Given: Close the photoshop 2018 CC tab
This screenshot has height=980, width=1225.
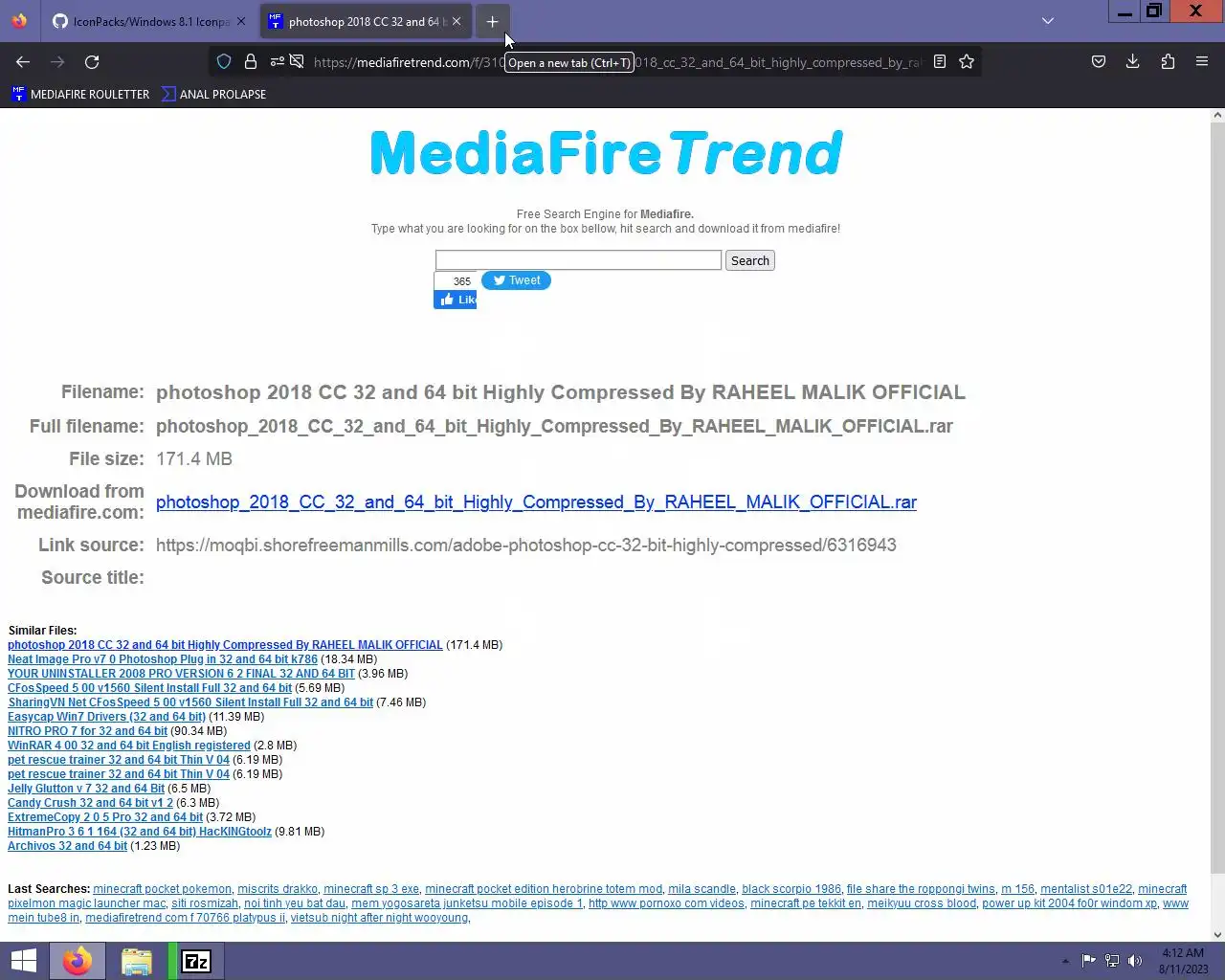Looking at the screenshot, I should 457,21.
